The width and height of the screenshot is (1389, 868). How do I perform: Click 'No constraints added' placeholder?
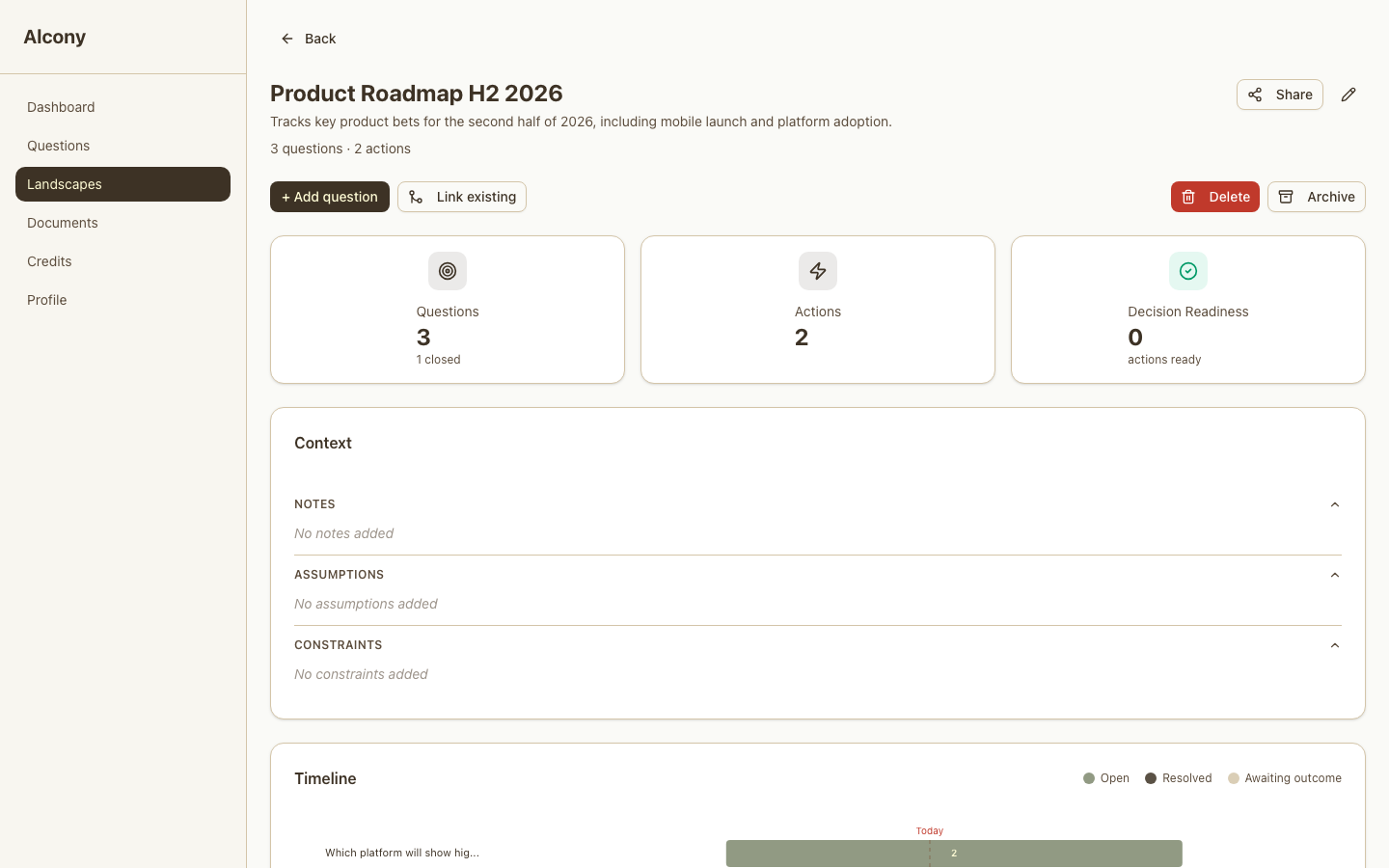[361, 674]
